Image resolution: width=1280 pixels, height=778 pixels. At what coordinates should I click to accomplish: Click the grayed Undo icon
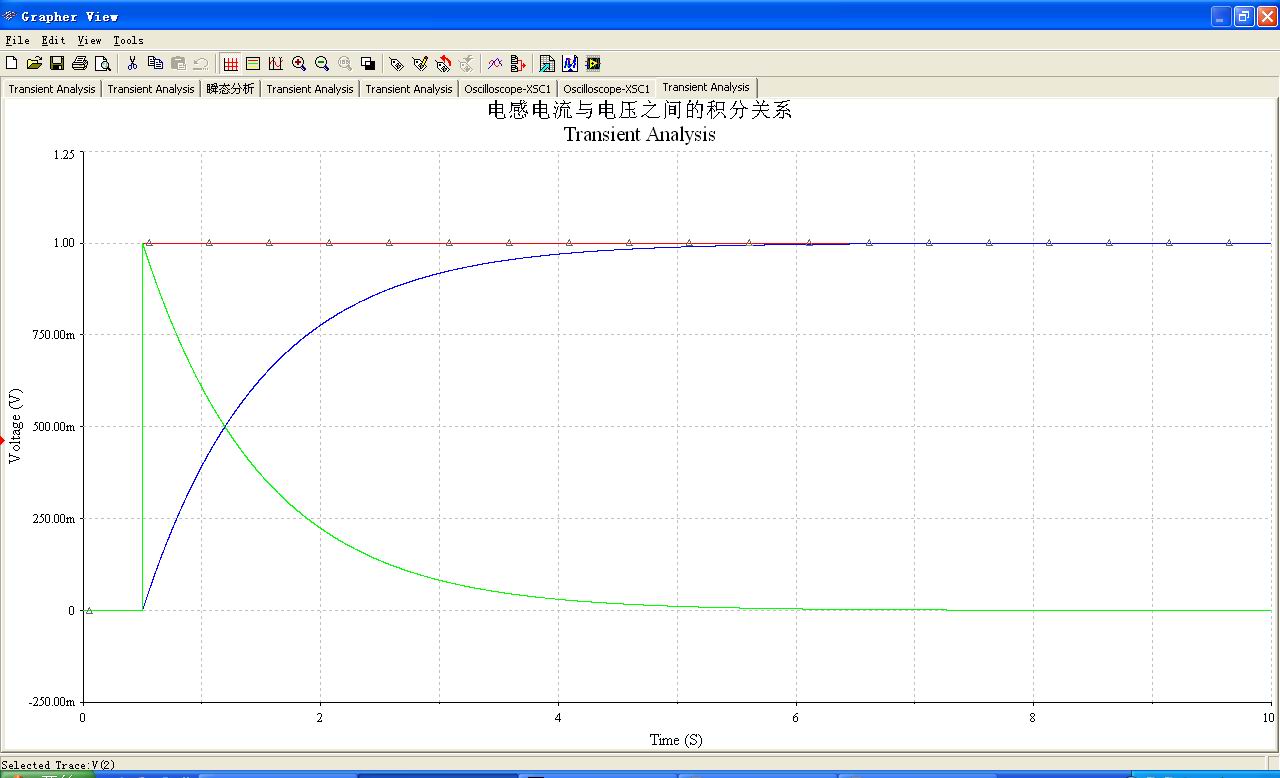tap(200, 64)
